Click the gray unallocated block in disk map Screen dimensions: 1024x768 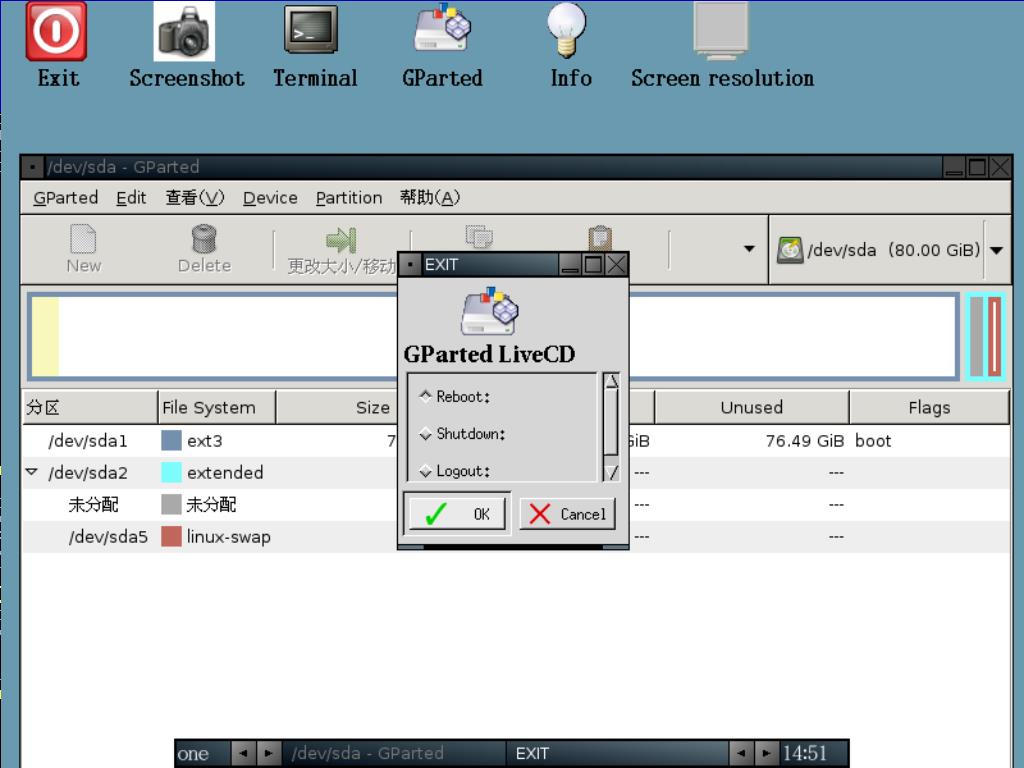pyautogui.click(x=977, y=337)
